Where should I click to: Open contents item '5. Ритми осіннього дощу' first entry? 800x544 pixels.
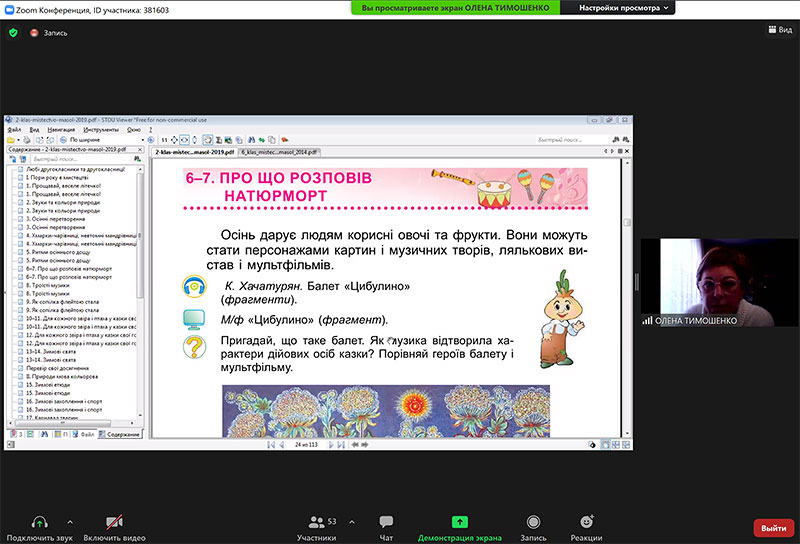point(58,252)
